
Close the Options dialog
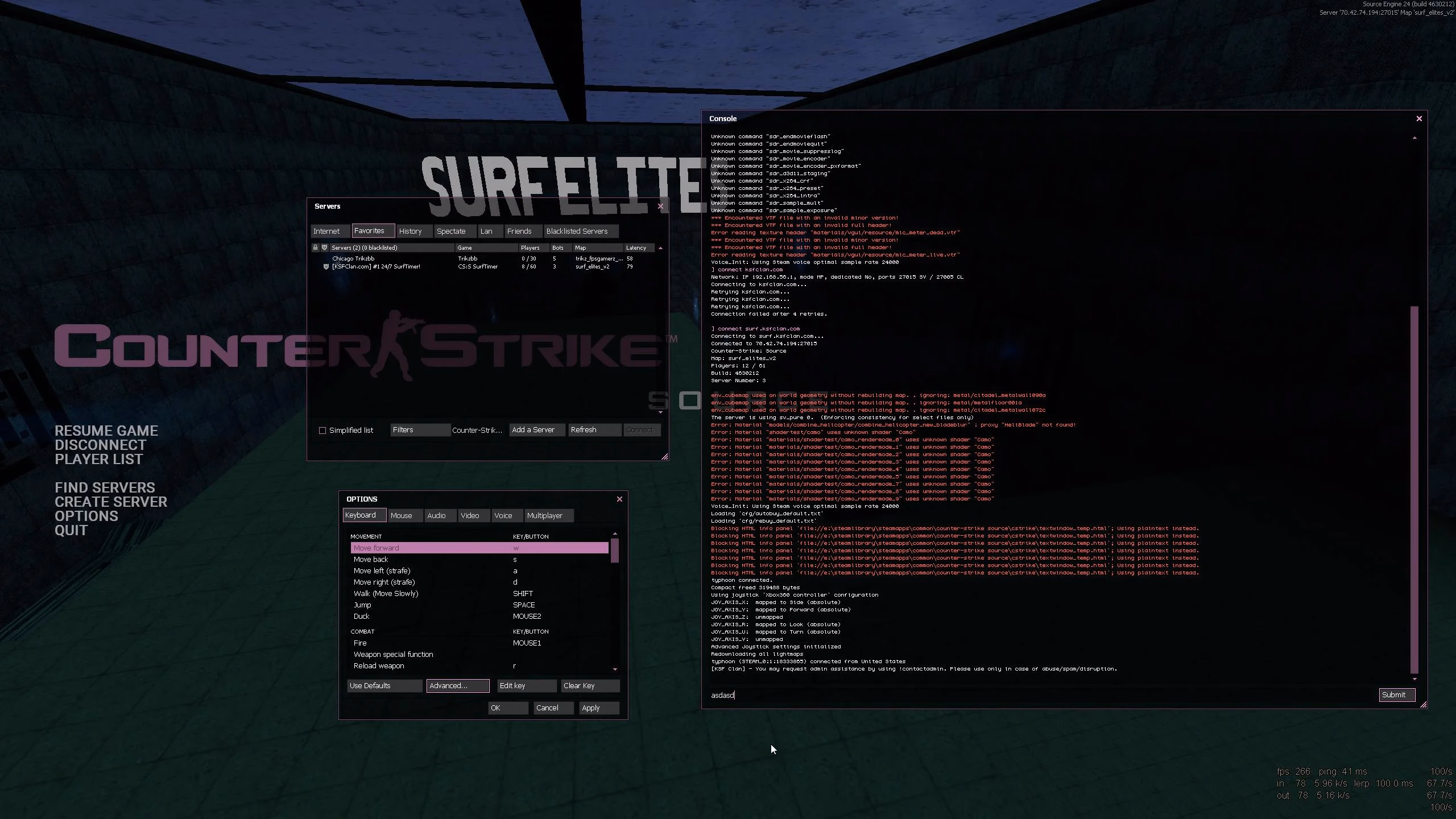point(619,499)
